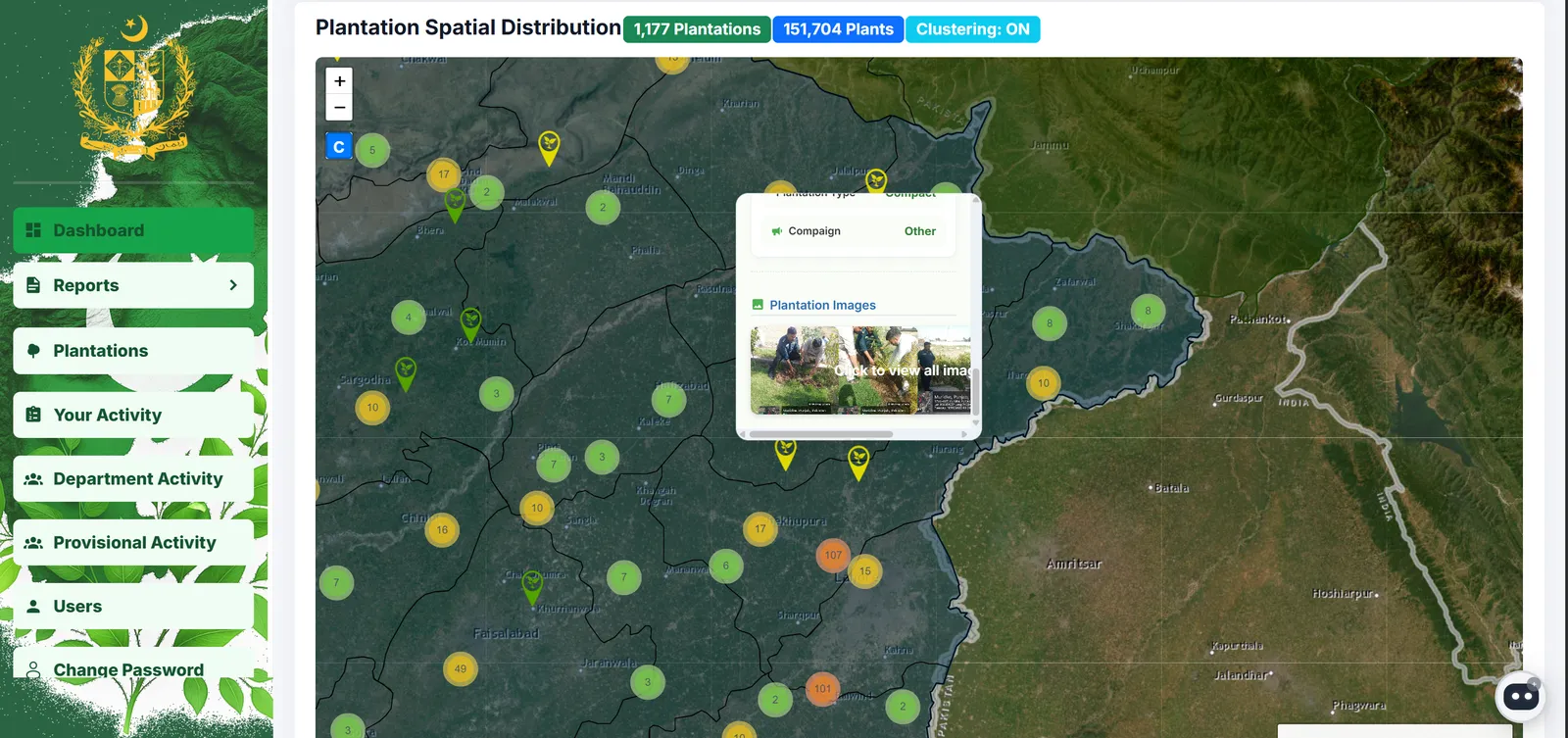Click the Plantation Spatial Distribution title
Viewport: 1568px width, 738px height.
point(468,27)
